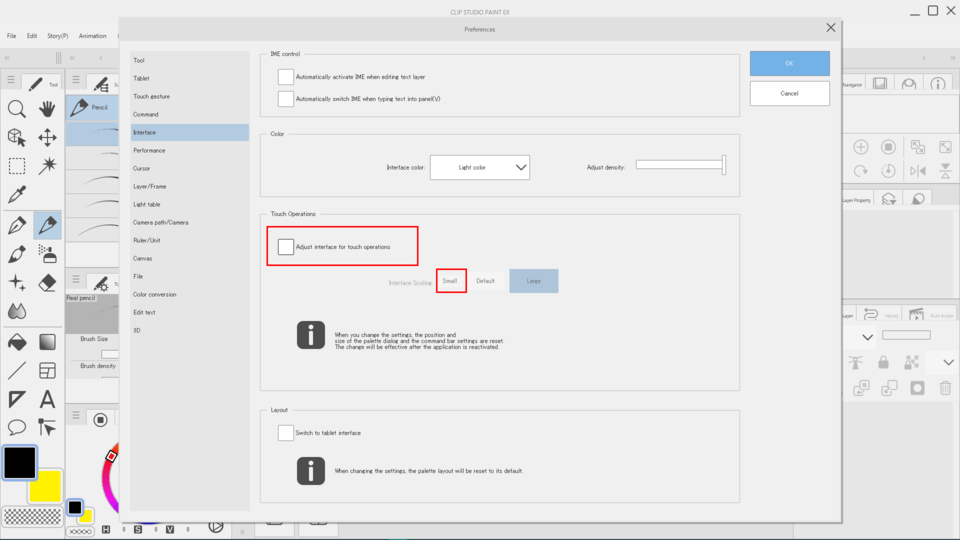Select the Real pencil brush preview
Screen dimensions: 960x540
coord(92,314)
